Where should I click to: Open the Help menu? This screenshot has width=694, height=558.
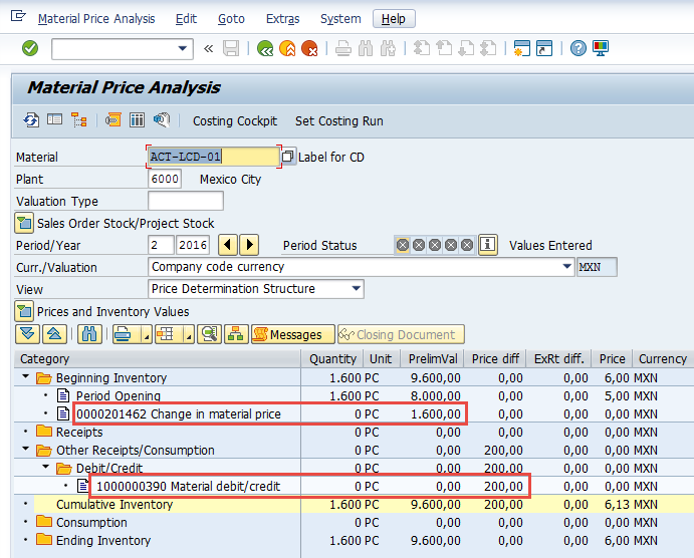tap(393, 19)
